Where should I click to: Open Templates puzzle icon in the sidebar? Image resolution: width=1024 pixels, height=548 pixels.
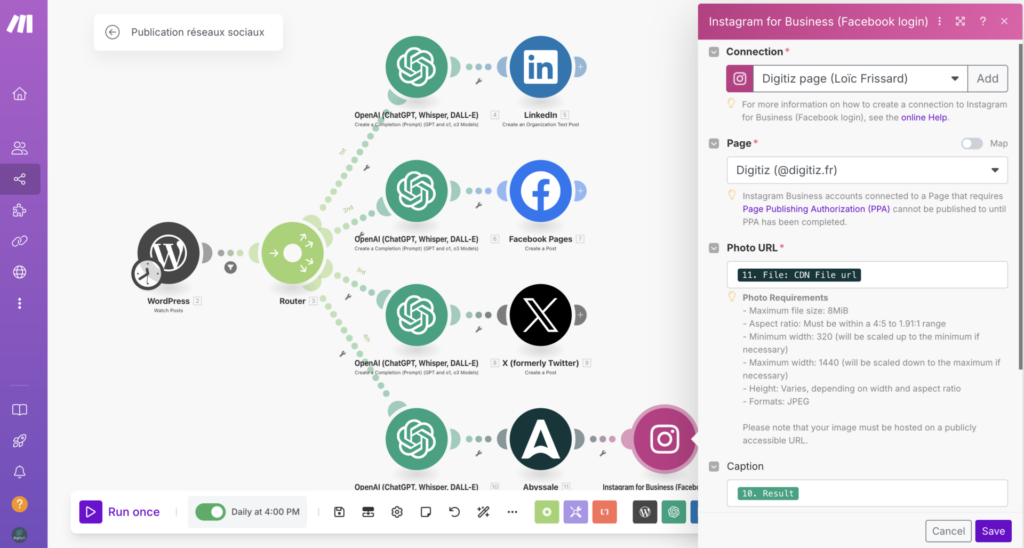(x=20, y=210)
